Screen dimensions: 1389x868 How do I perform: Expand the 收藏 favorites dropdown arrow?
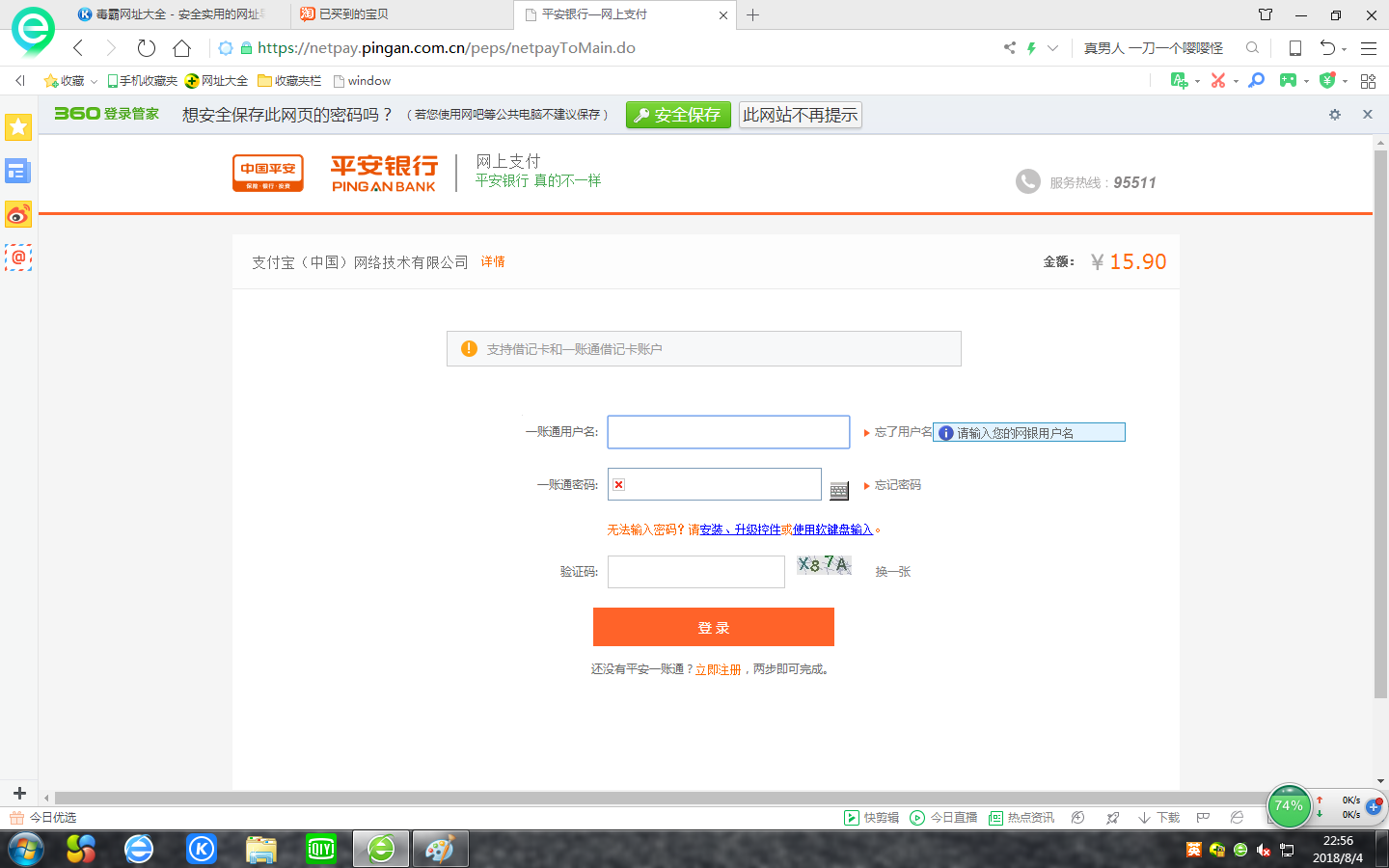coord(94,82)
